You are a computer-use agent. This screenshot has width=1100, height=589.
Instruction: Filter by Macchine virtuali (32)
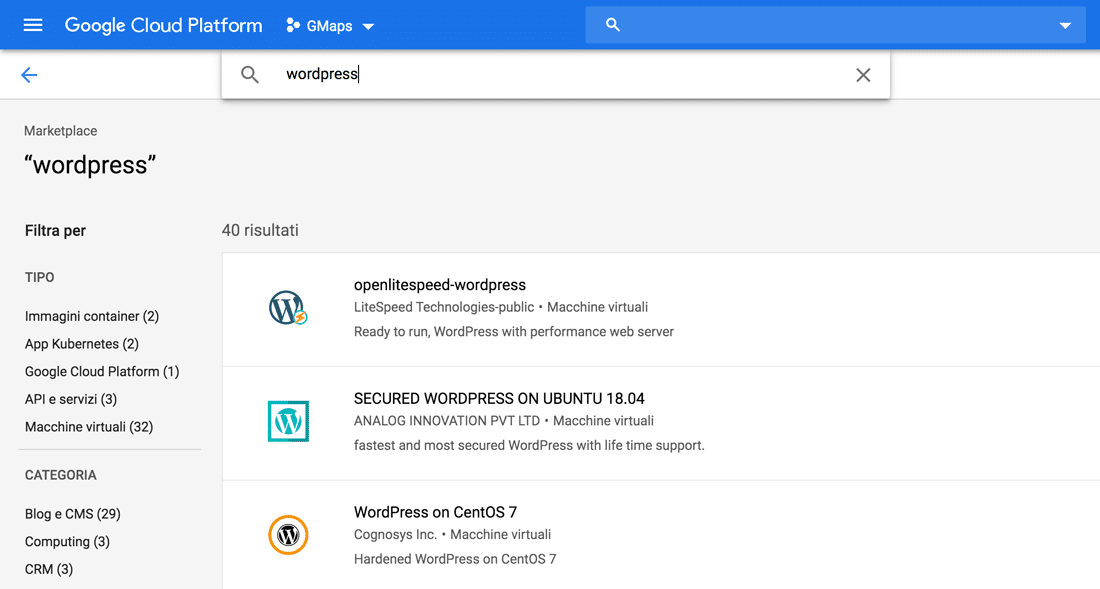tap(89, 427)
